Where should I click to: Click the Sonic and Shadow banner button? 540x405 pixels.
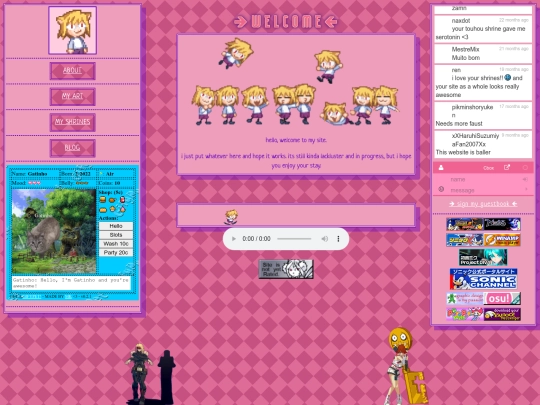click(465, 224)
